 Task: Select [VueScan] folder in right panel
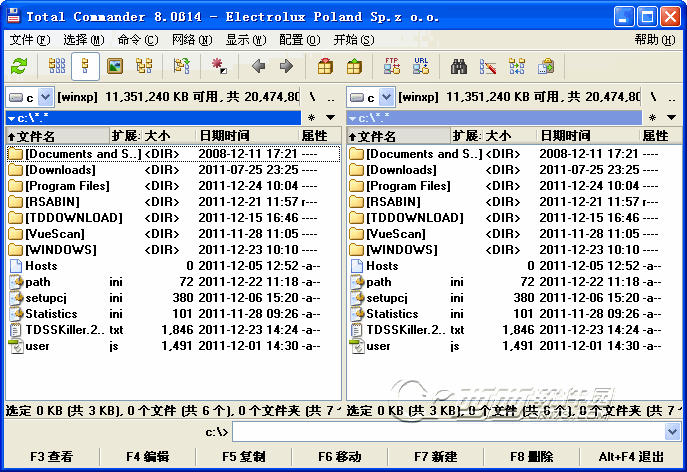[514, 234]
